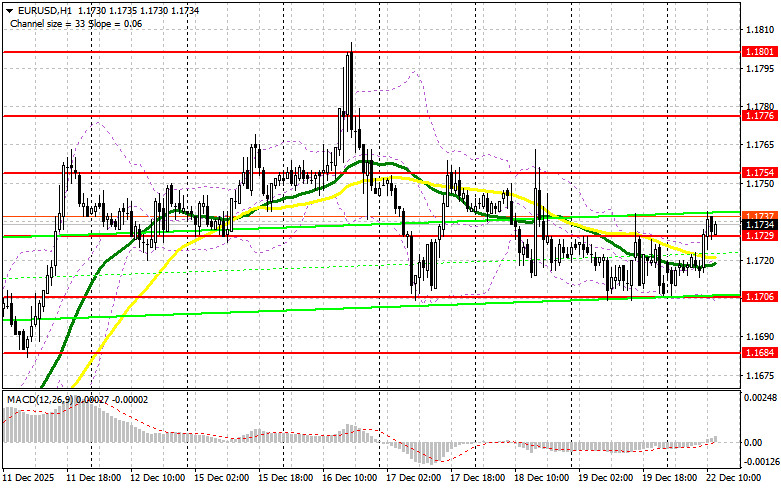781x489 pixels.
Task: Select the '11 Dec 2025' time axis label
Action: point(28,478)
